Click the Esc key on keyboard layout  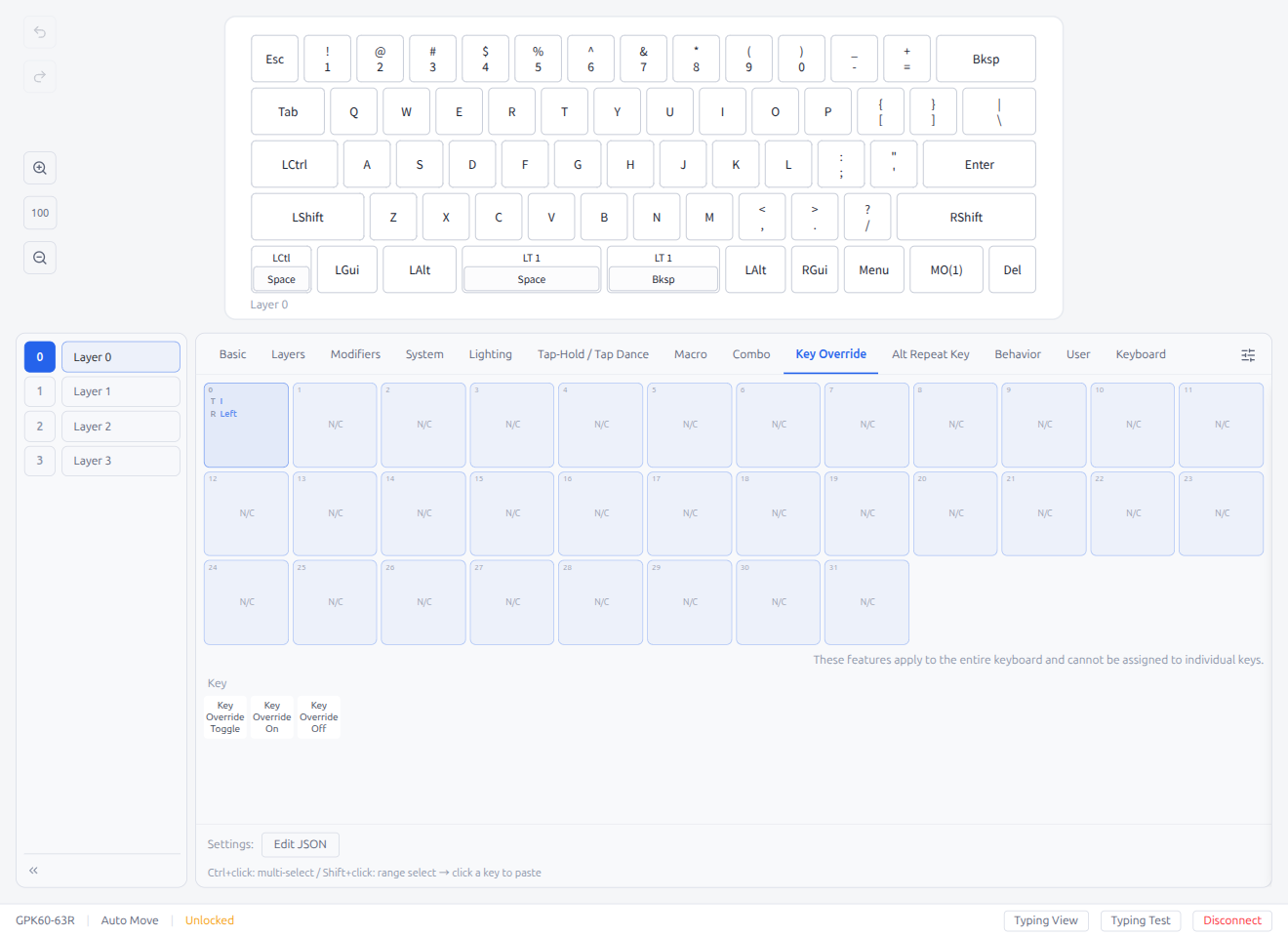click(x=275, y=60)
